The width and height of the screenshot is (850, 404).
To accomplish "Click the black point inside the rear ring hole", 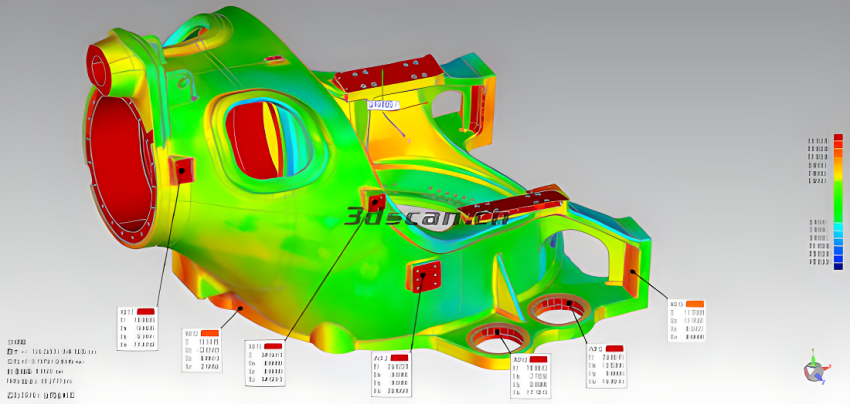I will point(570,303).
